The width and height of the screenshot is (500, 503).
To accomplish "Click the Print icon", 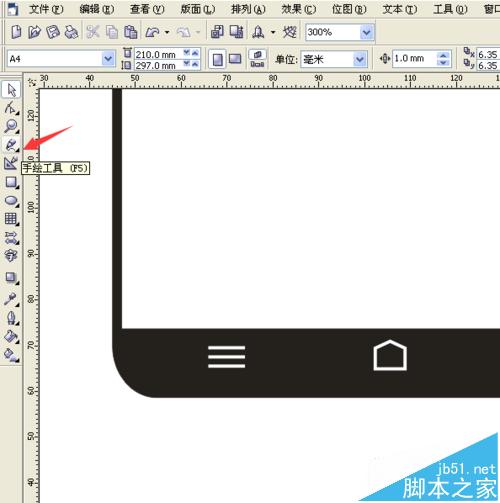I will coord(71,32).
